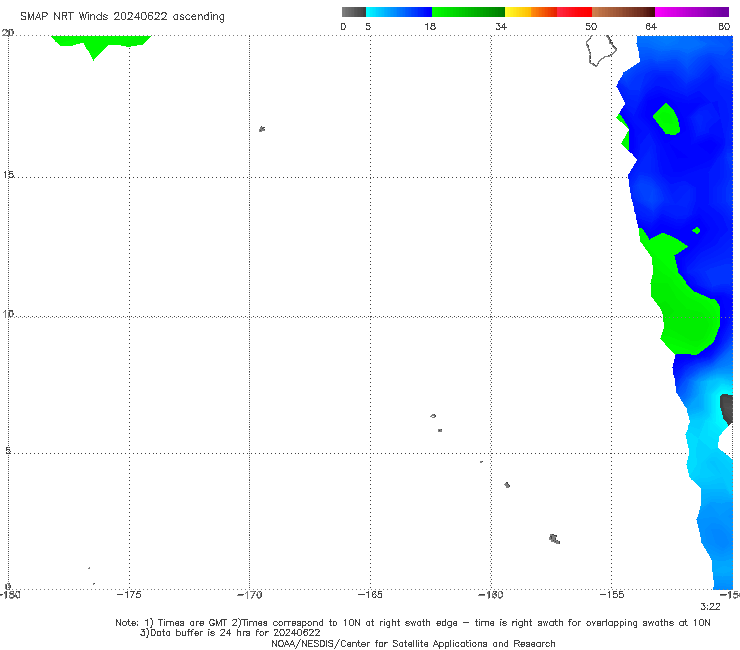Click the Hawaii island outline
The image size is (740, 650).
(601, 51)
